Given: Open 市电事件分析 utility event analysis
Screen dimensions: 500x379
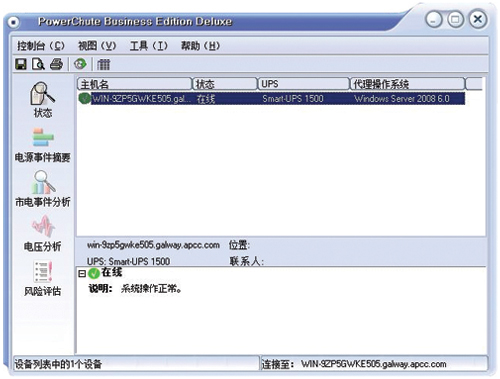Looking at the screenshot, I should (43, 189).
